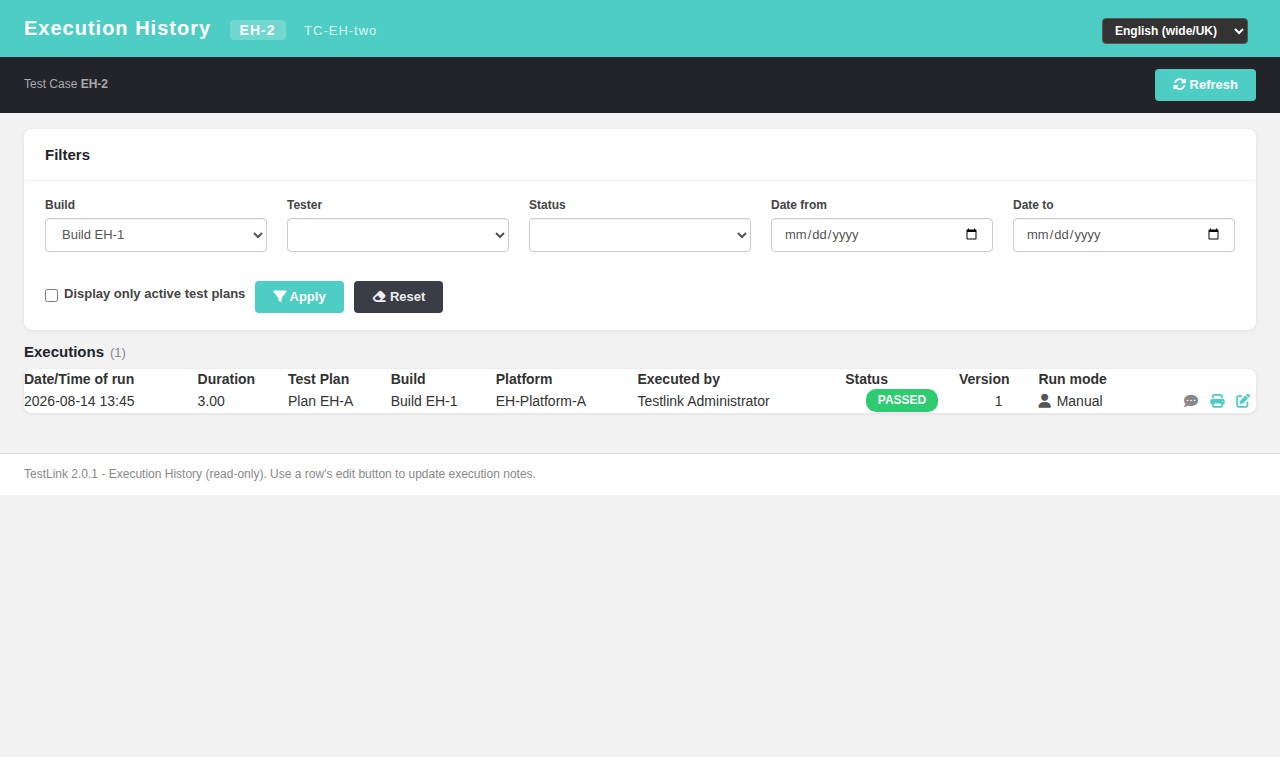The image size is (1280, 757).
Task: Click the Version column header
Action: click(984, 379)
